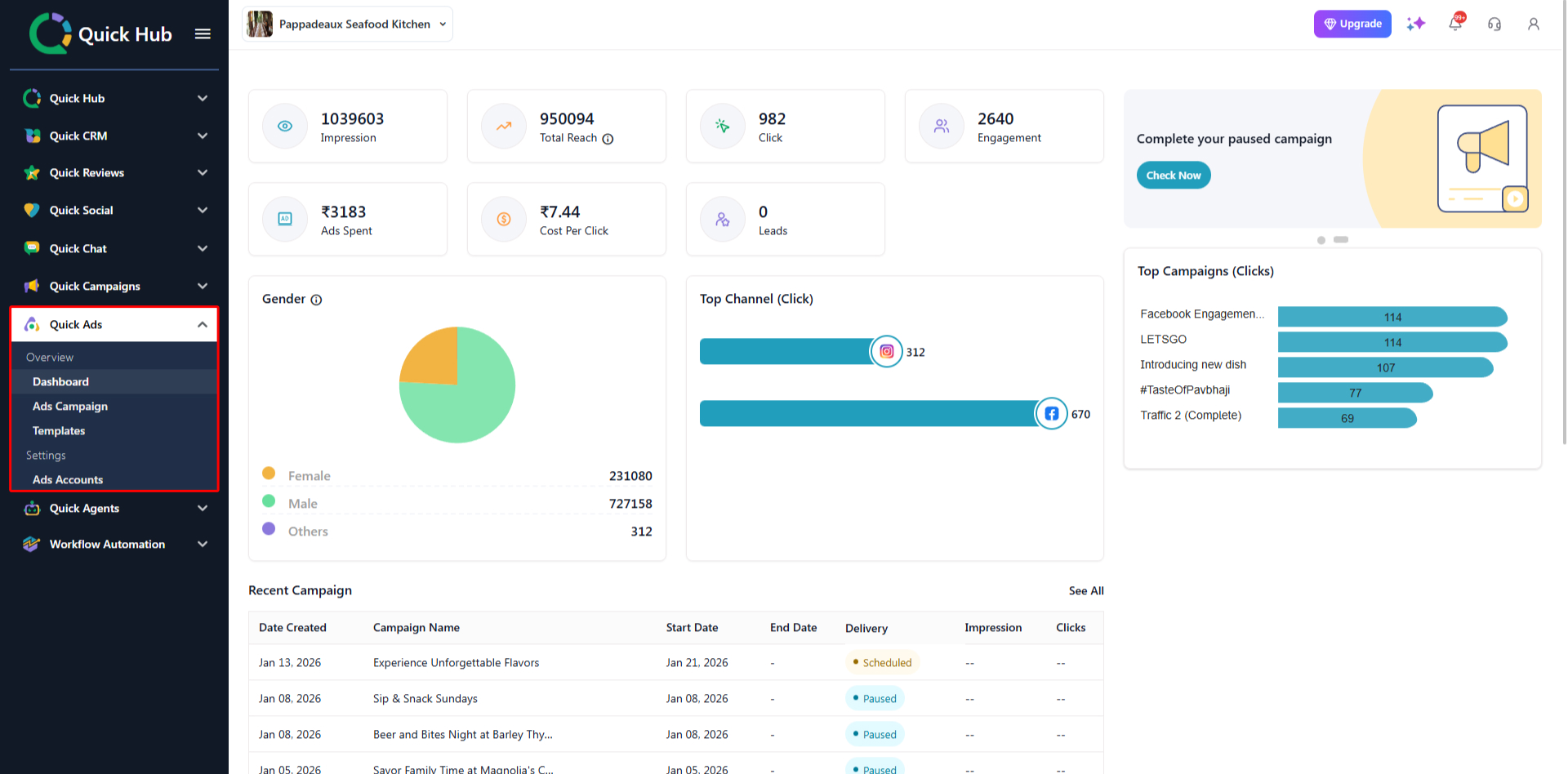Click the info icon beside Gender
The height and width of the screenshot is (774, 1568).
(316, 300)
